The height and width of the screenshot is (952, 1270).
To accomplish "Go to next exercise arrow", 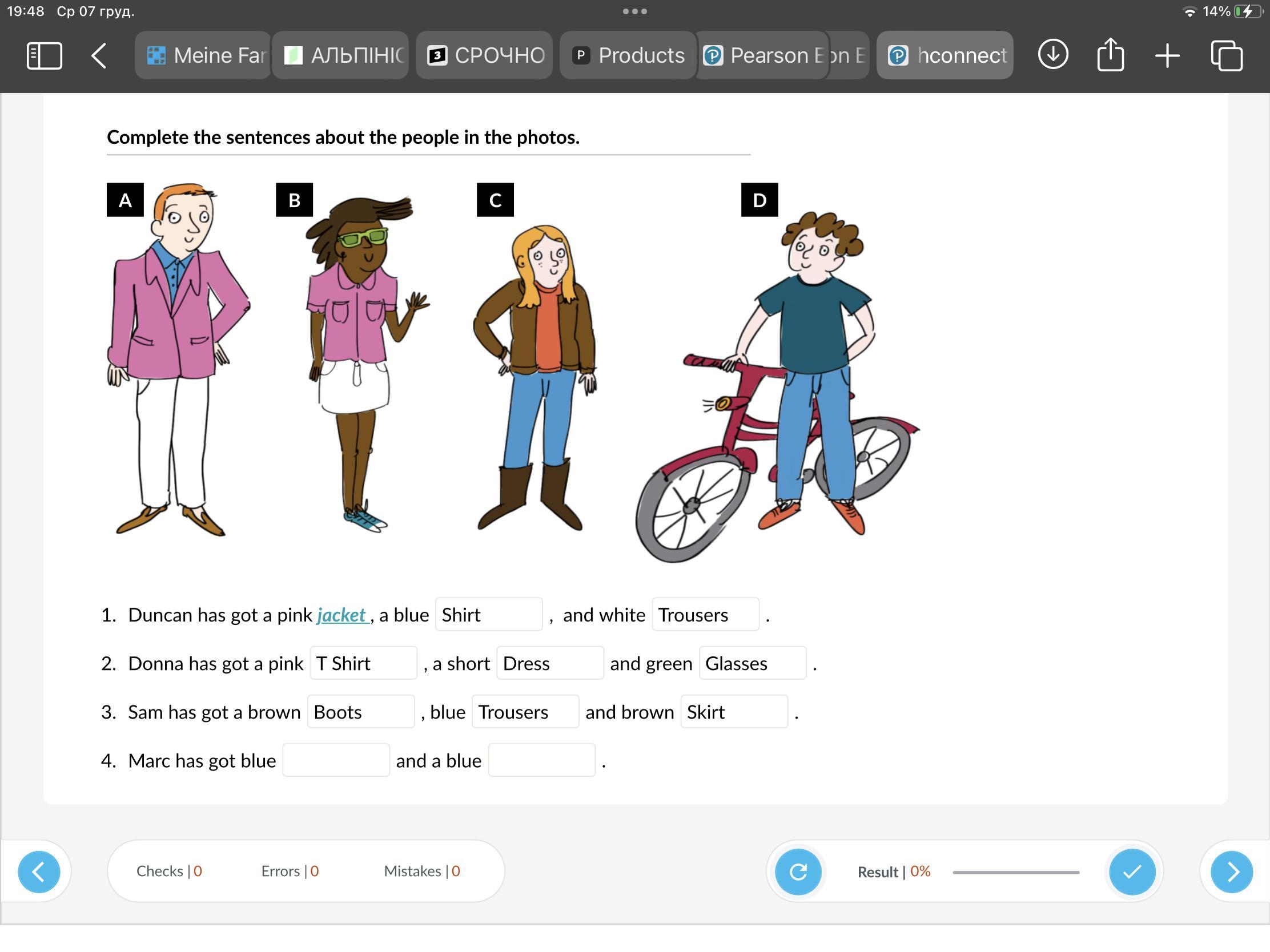I will (x=1231, y=872).
